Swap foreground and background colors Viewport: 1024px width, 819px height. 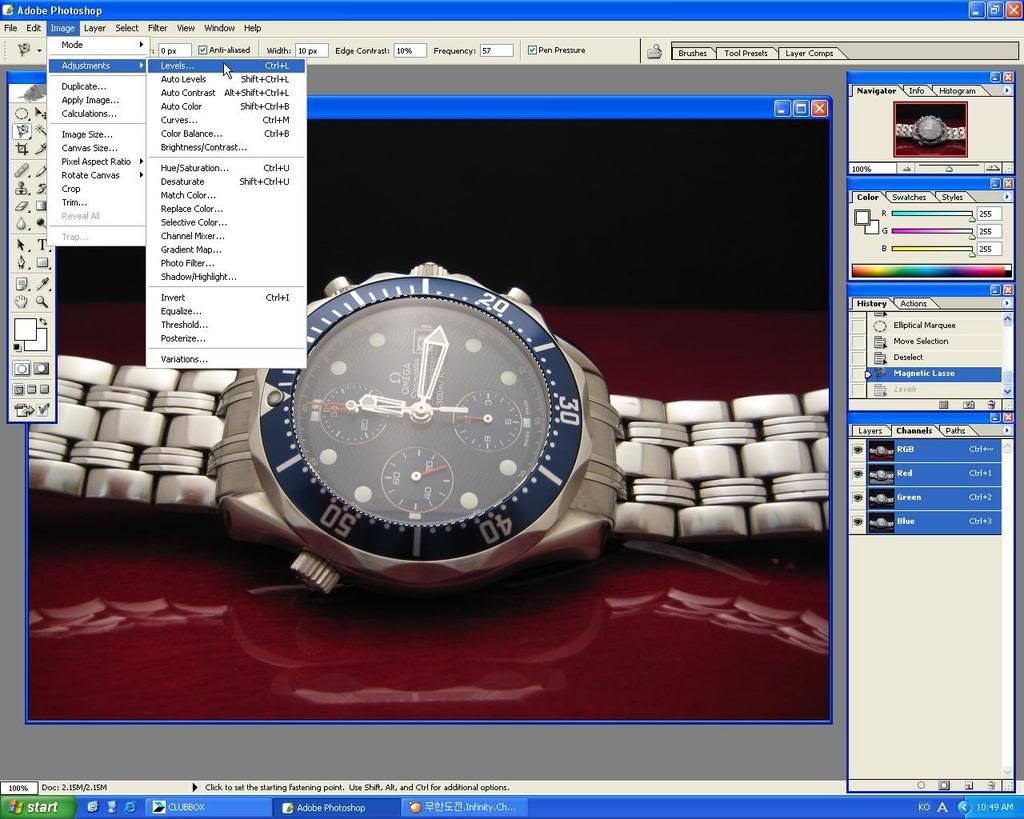point(43,322)
